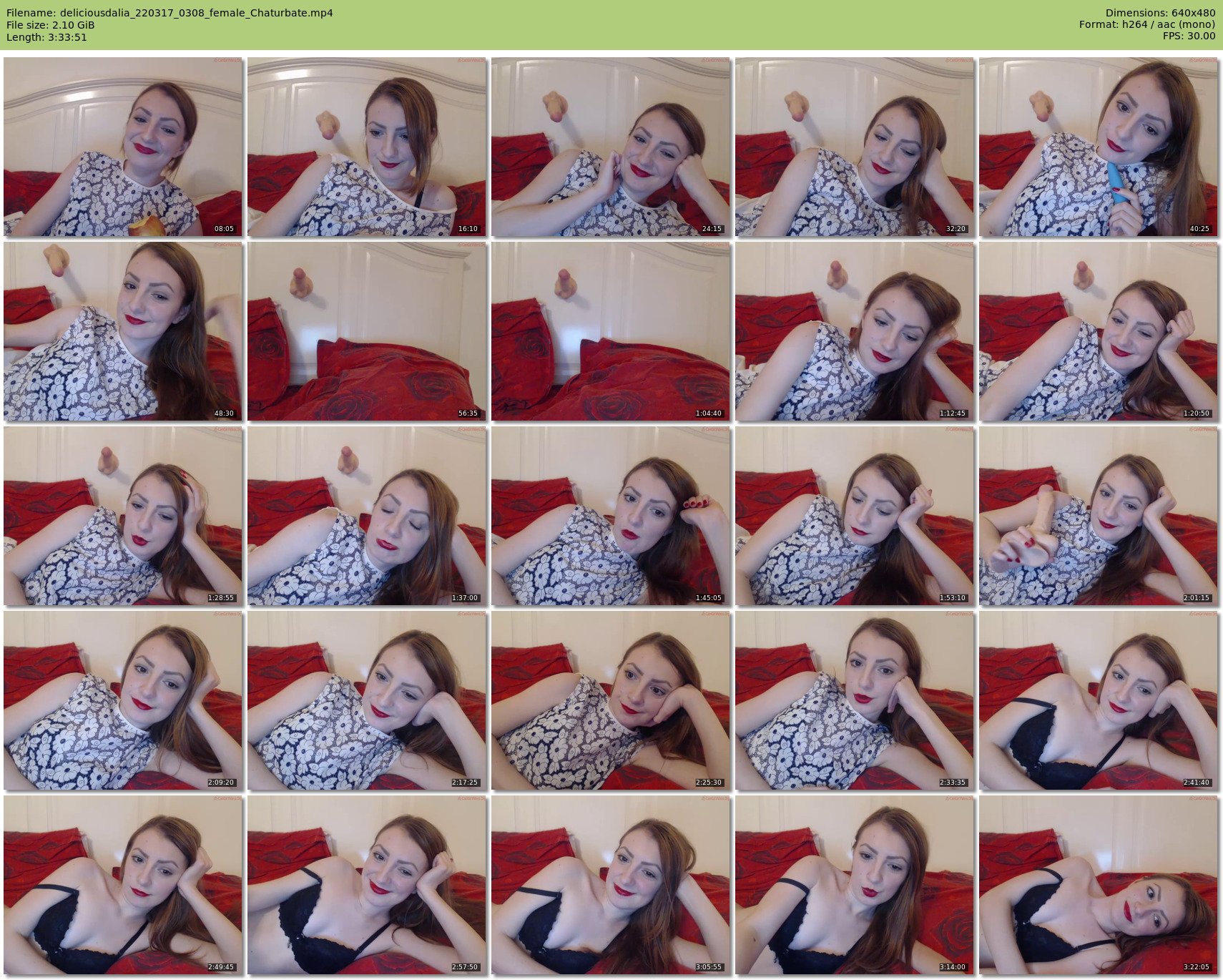The width and height of the screenshot is (1223, 980).
Task: Select the frame timestamped 1:04:40
Action: tap(611, 331)
